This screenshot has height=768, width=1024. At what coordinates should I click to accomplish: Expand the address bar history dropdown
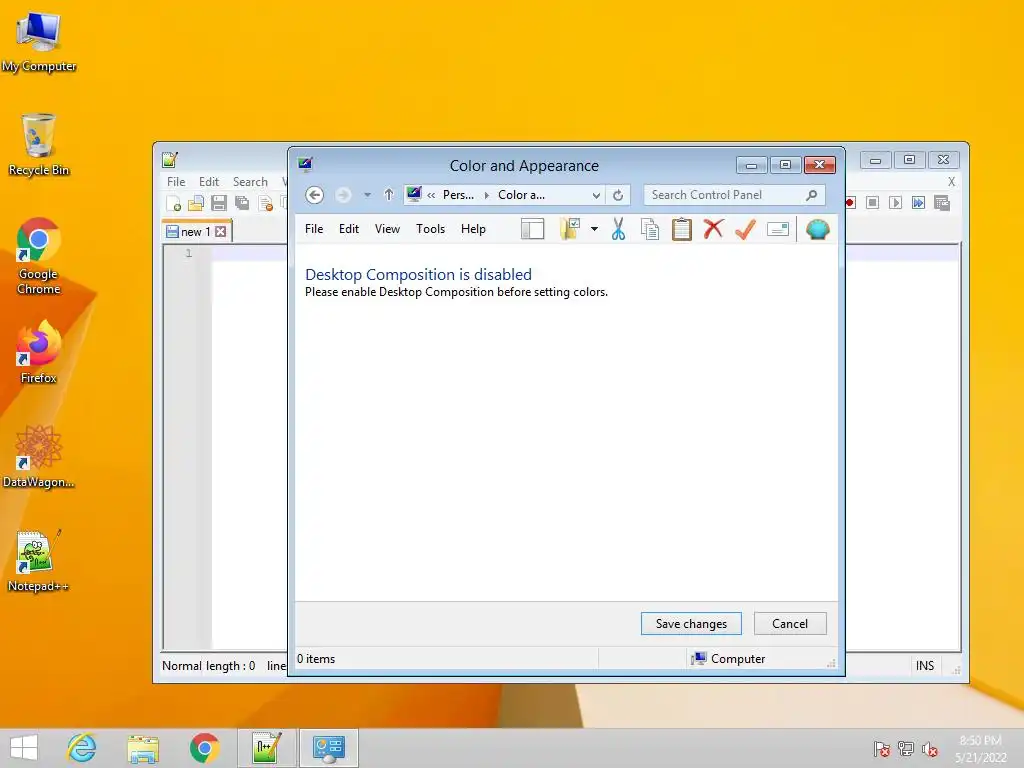pos(596,195)
